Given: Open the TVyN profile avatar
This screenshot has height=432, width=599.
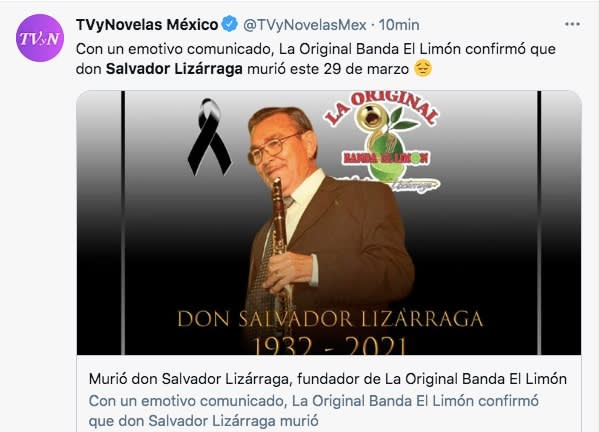Looking at the screenshot, I should (x=40, y=38).
